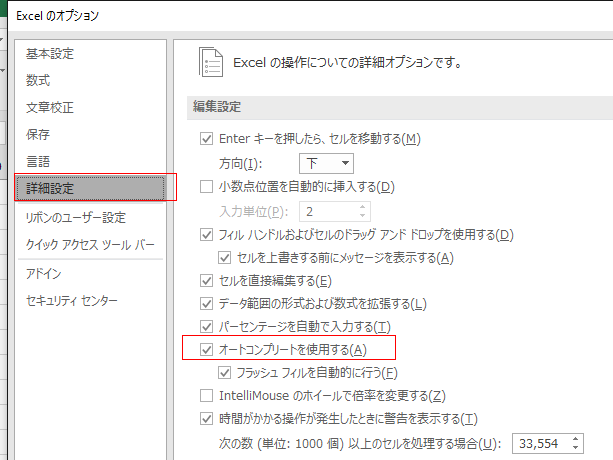Screen dimensions: 613x460
Task: Toggle セルを直接編集する checkbox
Action: [x=206, y=281]
